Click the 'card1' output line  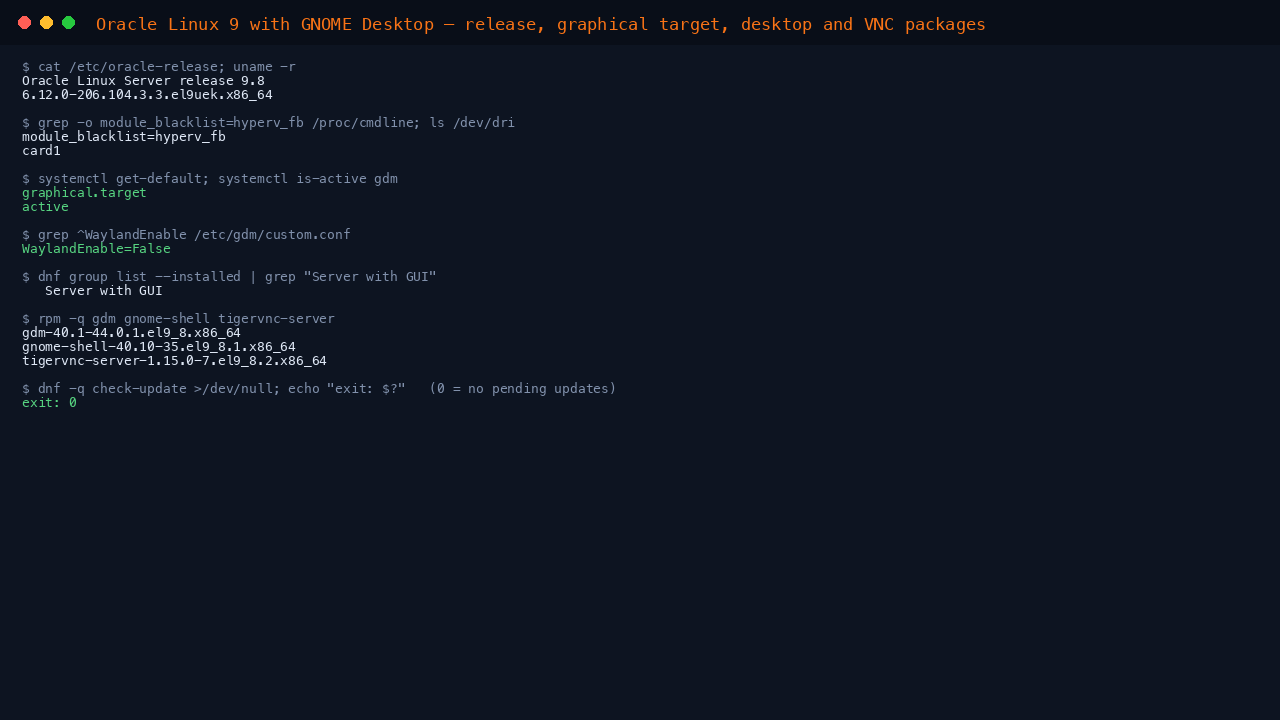click(41, 151)
